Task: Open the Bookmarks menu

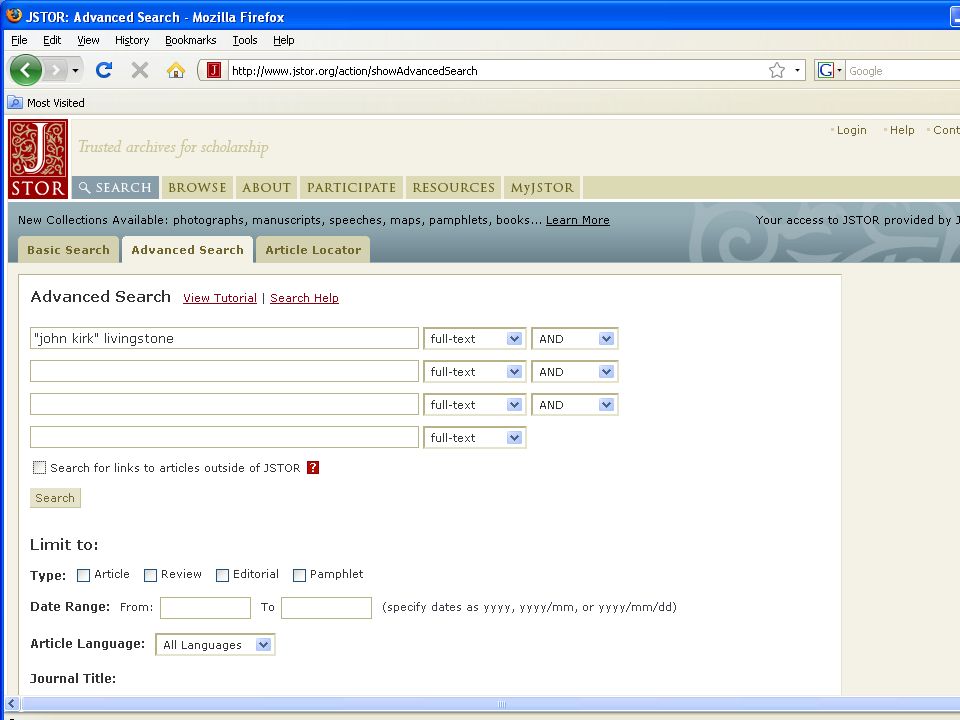Action: pos(190,40)
